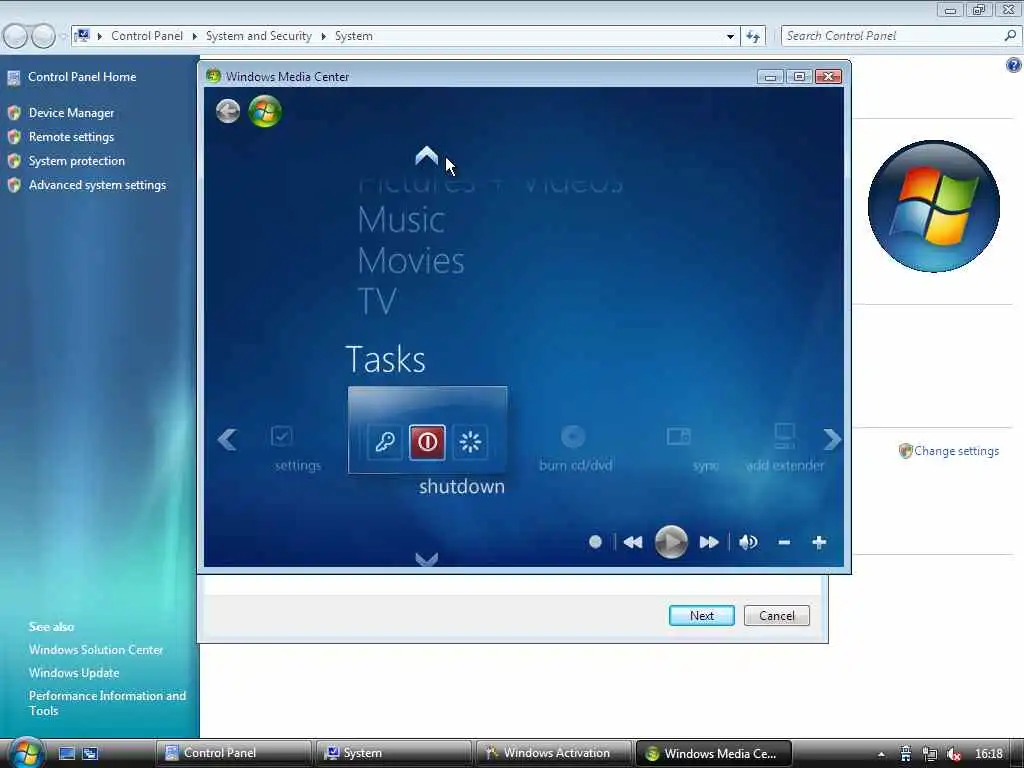
Task: Click the Show Desktop quick launch icon
Action: tap(67, 754)
